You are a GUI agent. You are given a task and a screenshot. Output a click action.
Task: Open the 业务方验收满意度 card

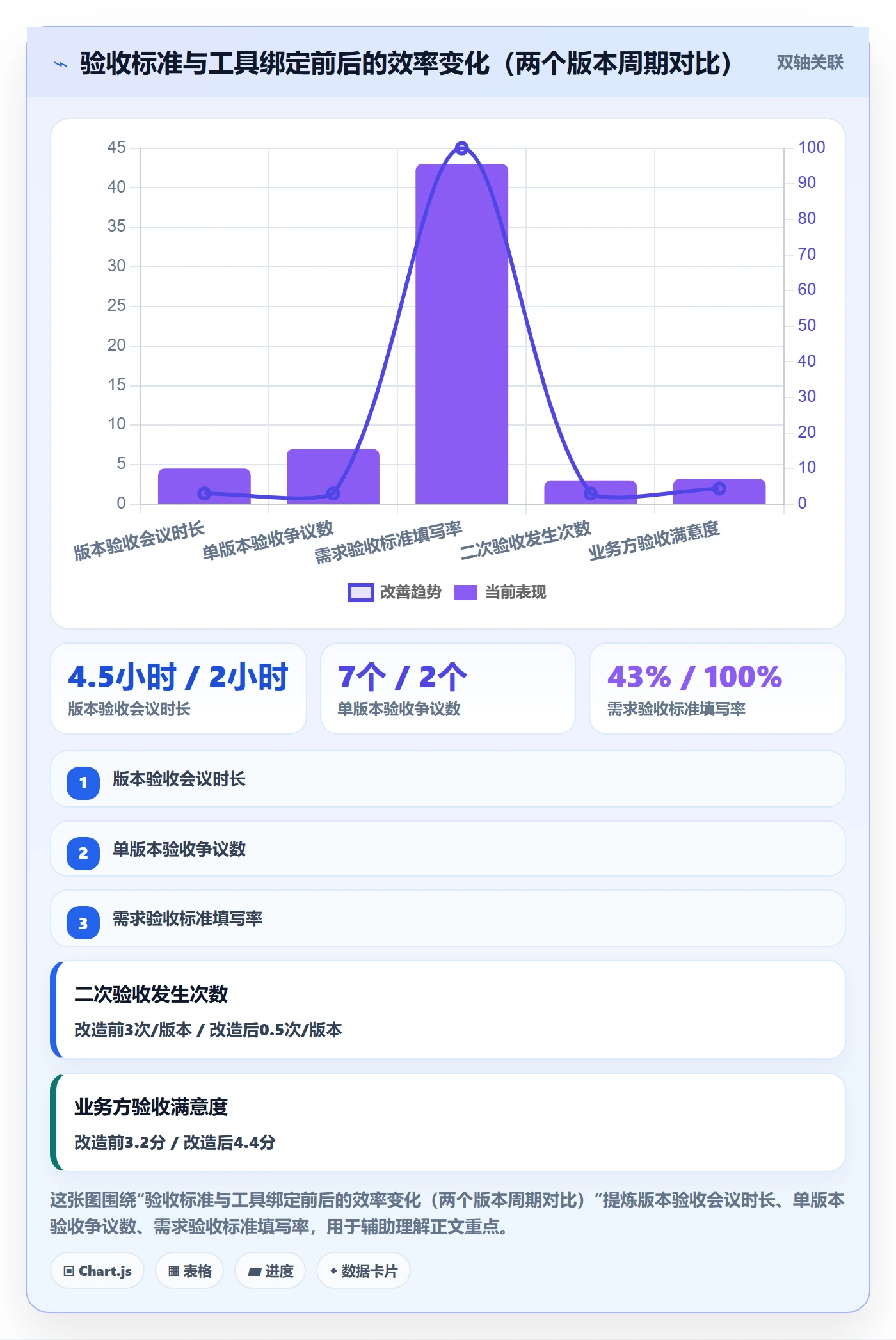pyautogui.click(x=448, y=1122)
